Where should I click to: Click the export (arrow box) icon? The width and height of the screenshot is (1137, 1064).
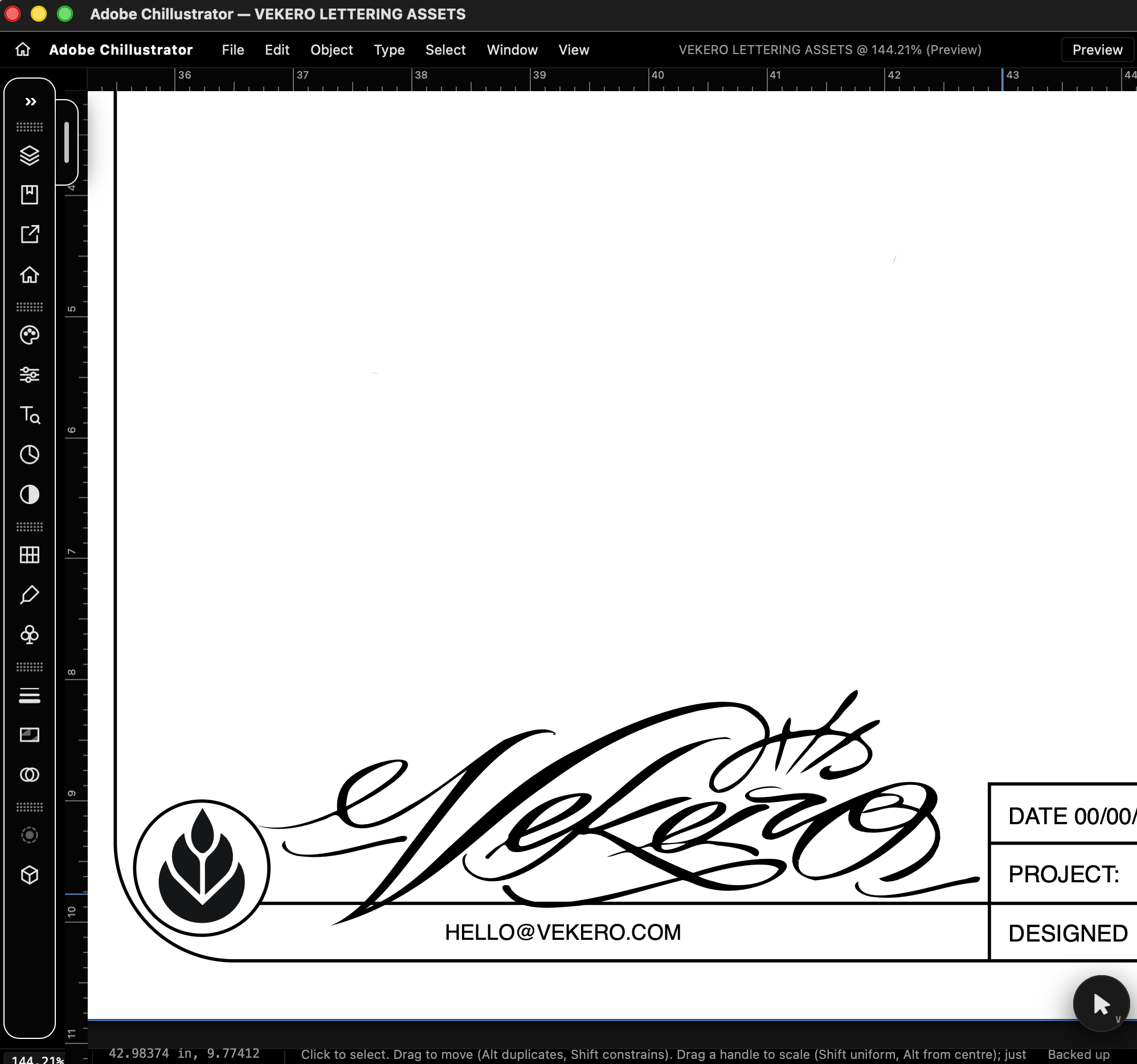point(30,235)
